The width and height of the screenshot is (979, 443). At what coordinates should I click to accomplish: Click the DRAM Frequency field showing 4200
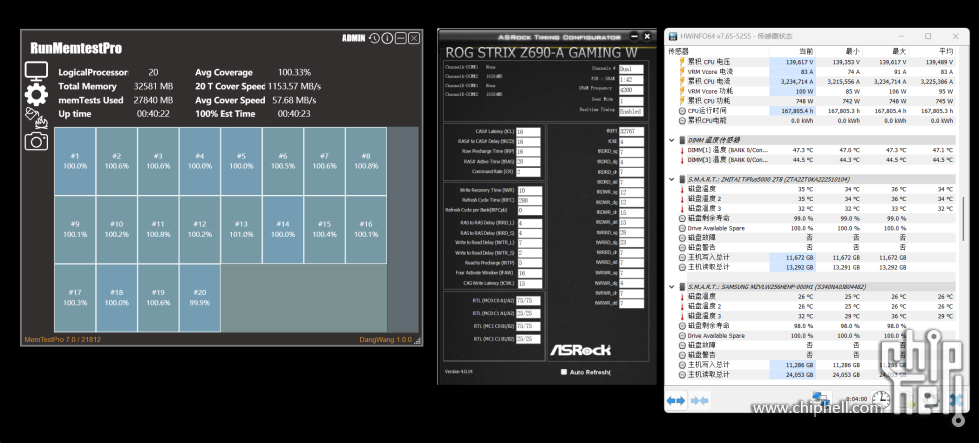(630, 89)
